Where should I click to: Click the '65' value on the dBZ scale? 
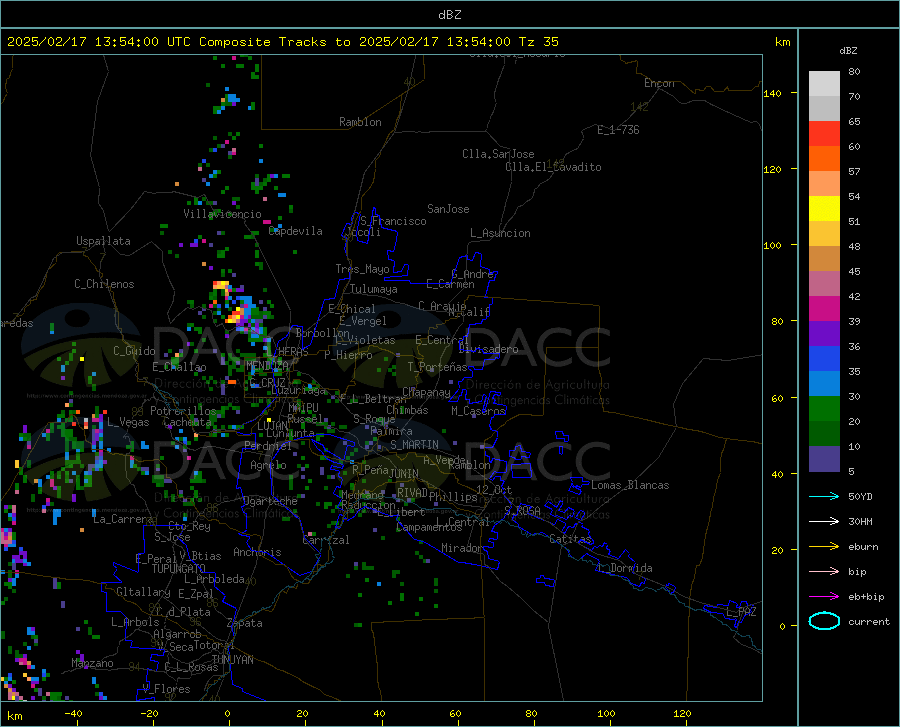854,122
